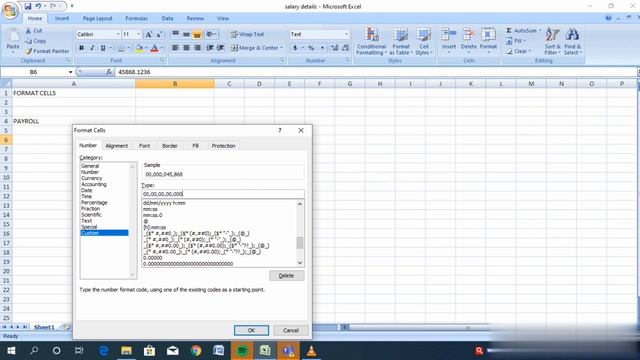Image resolution: width=640 pixels, height=360 pixels.
Task: Switch to the Formulas ribbon tab
Action: tap(136, 18)
